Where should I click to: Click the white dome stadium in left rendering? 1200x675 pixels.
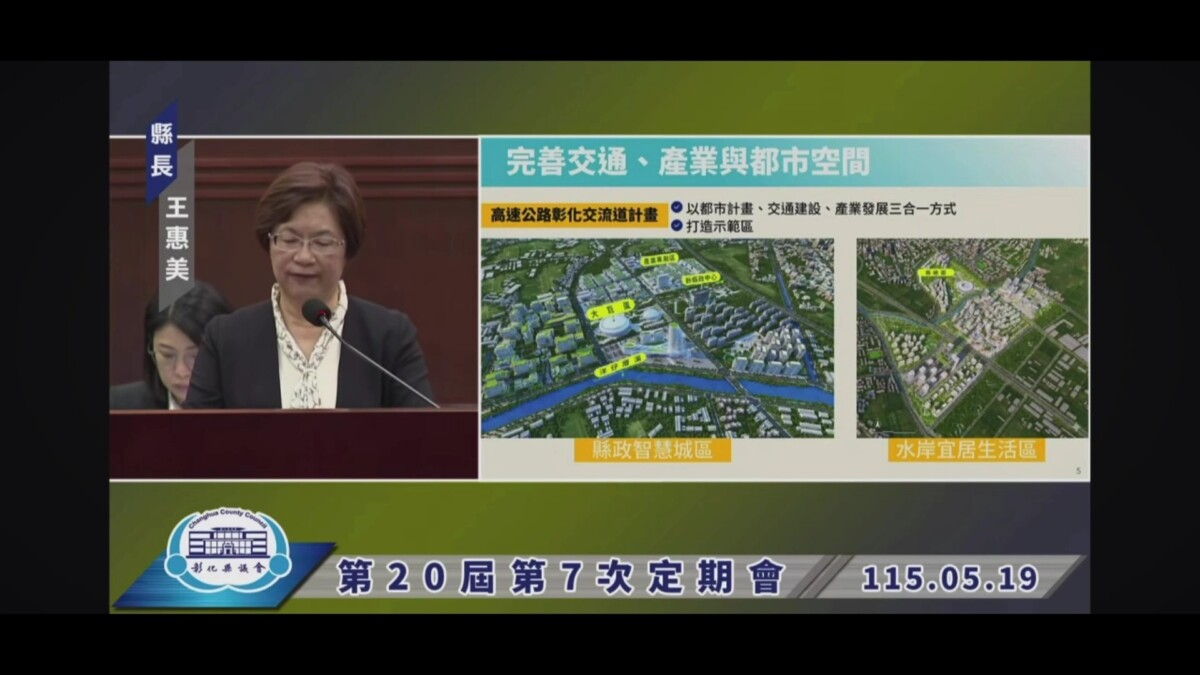tap(614, 324)
